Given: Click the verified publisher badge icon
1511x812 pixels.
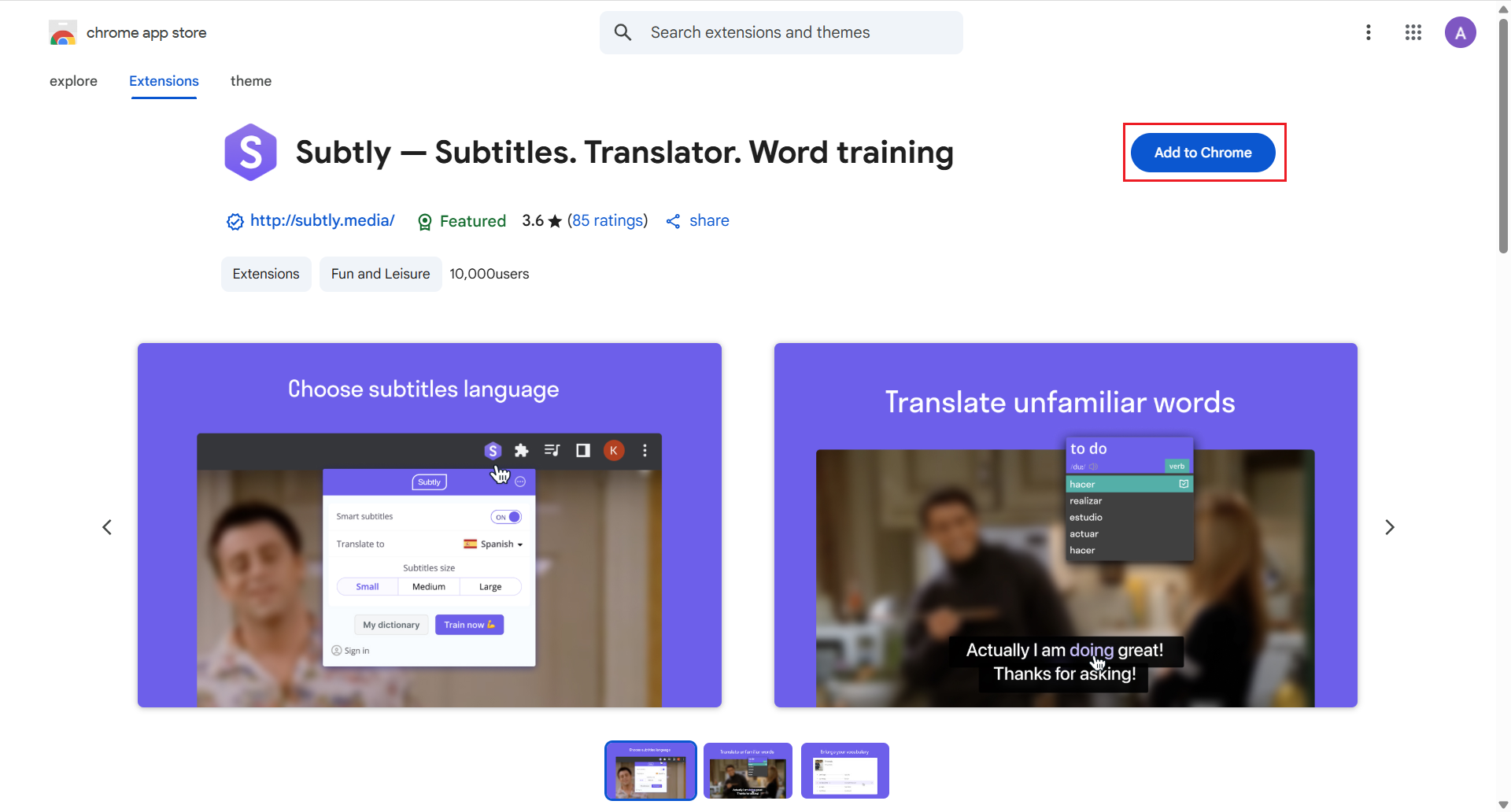Looking at the screenshot, I should tap(235, 221).
